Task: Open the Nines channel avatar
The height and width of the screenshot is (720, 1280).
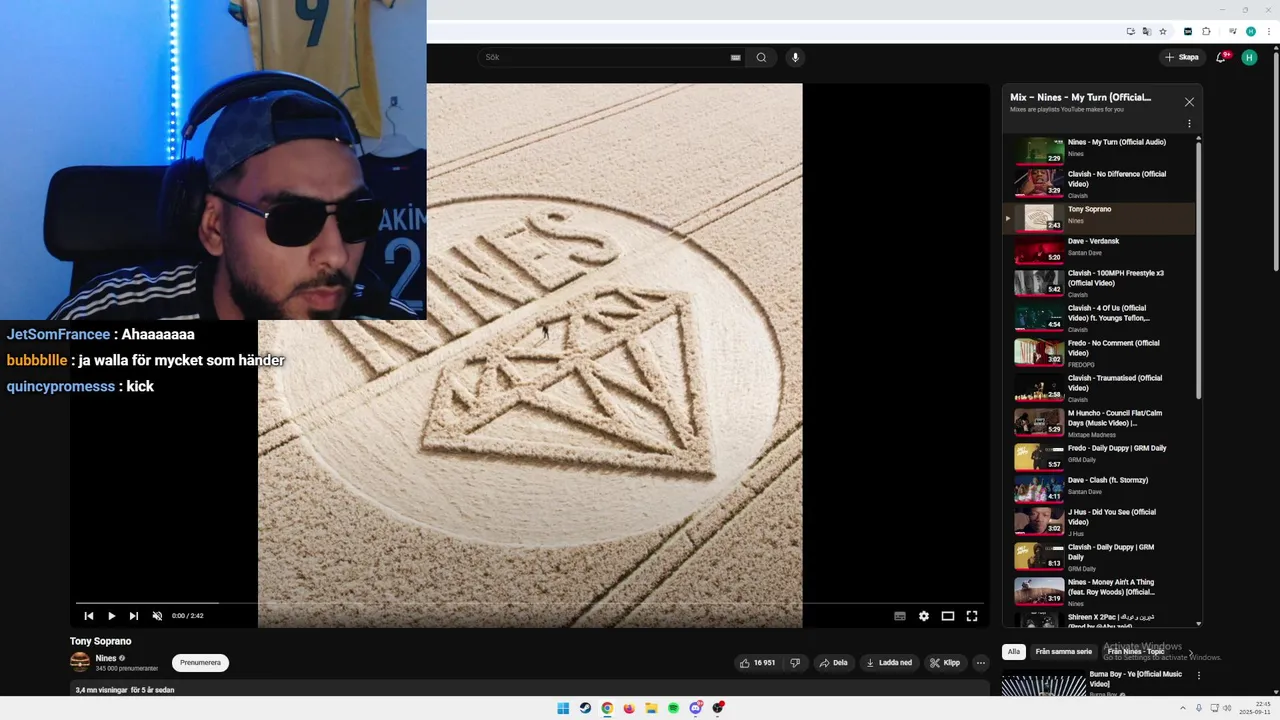Action: pyautogui.click(x=80, y=662)
